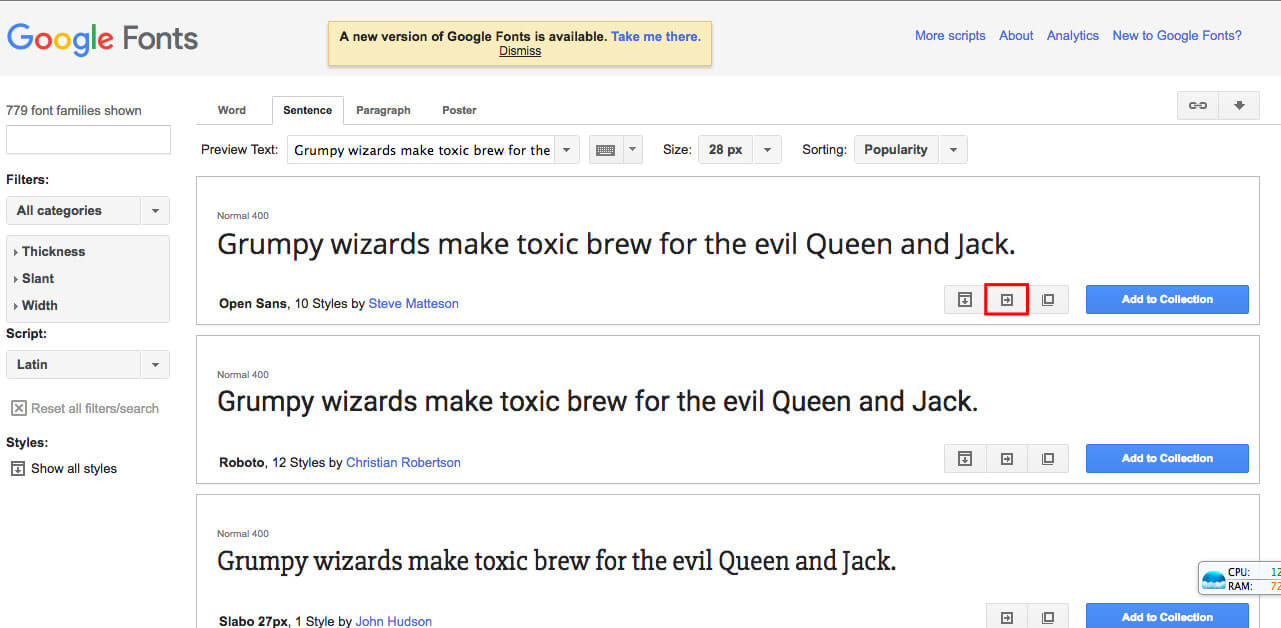Click the quick-use arrow icon for Roboto
Image resolution: width=1281 pixels, height=628 pixels.
(1007, 459)
